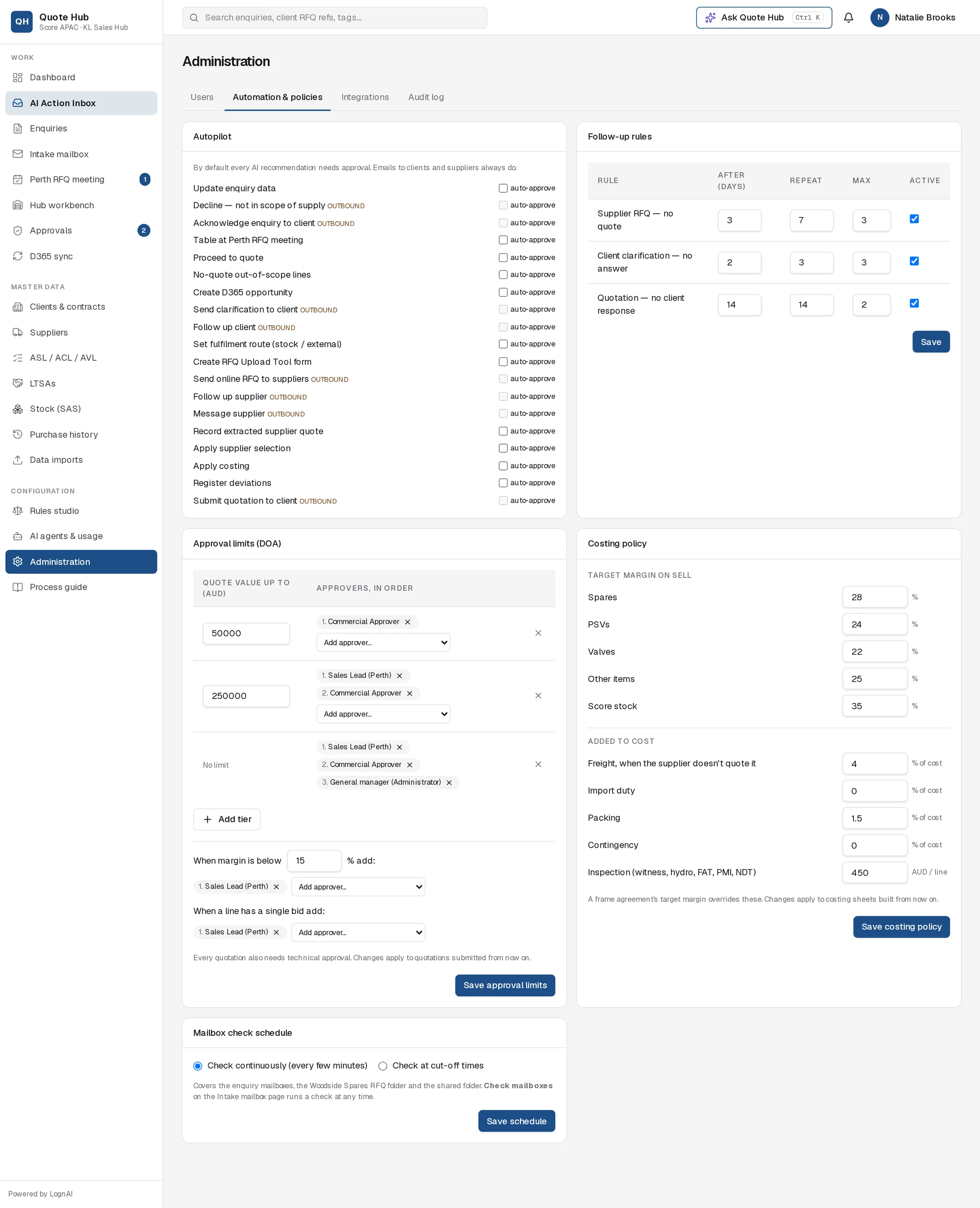Screen dimensions: 980x1208
Task: Save the follow-up rules
Action: (931, 342)
